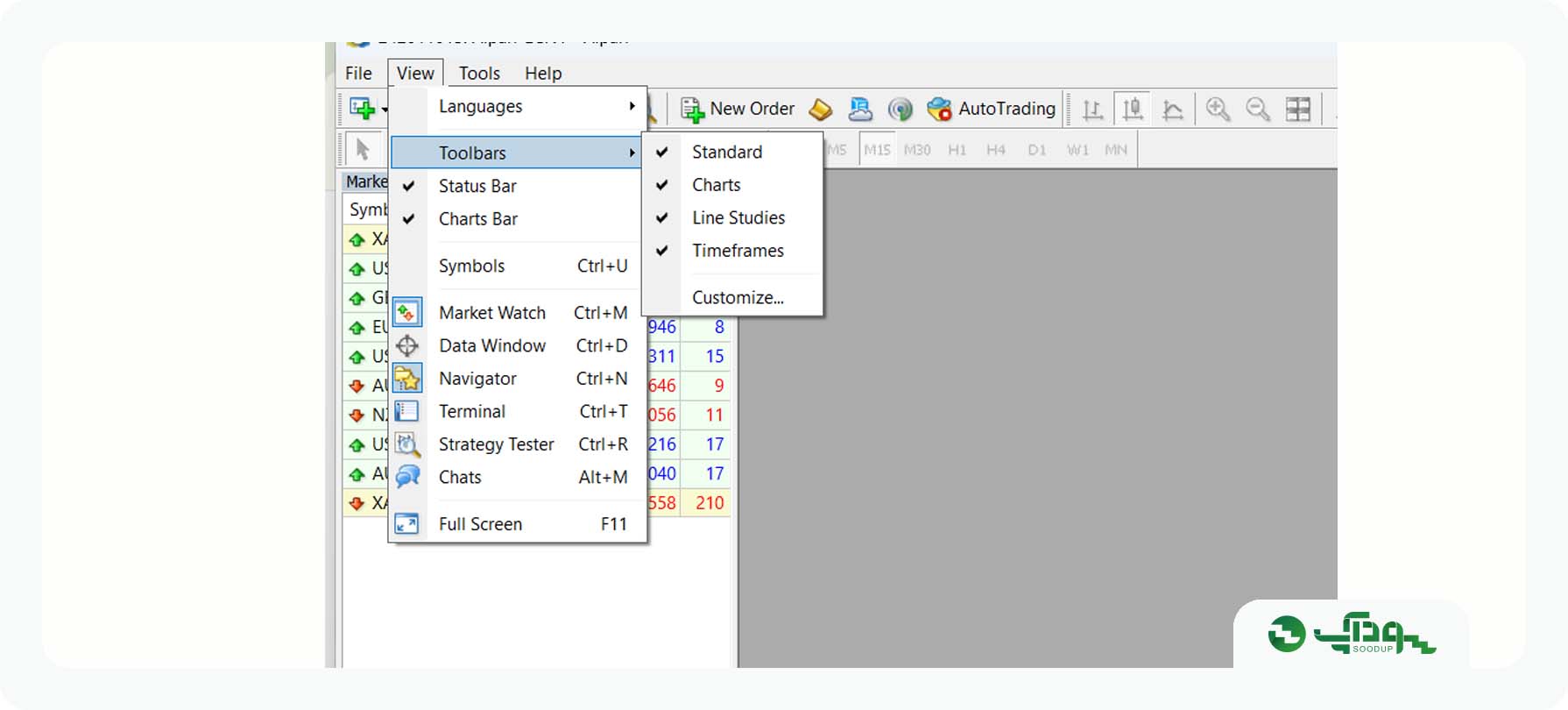Open the Help menu
The width and height of the screenshot is (1568, 710).
point(543,74)
